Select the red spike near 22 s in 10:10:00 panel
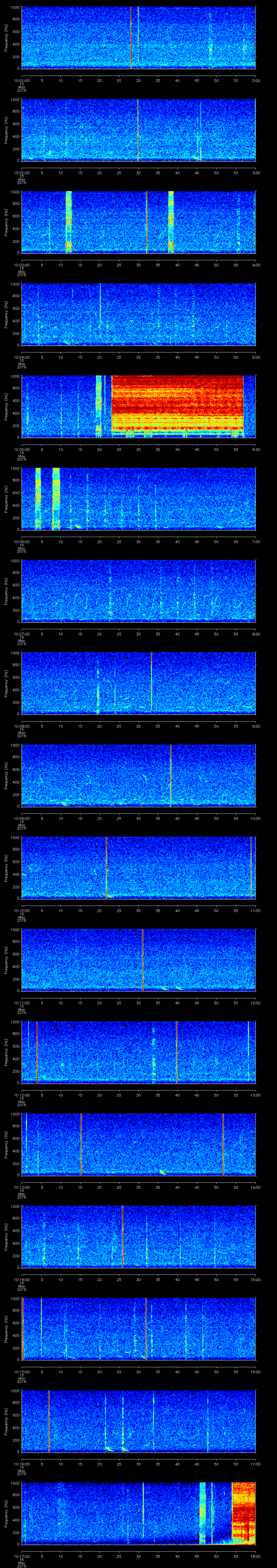 coord(107,868)
